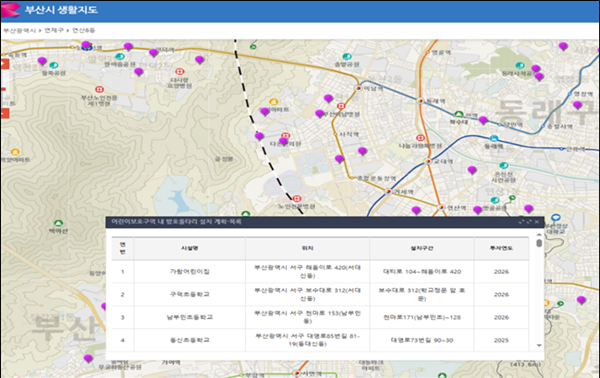Click scroll-down arrow in list panel
Image resolution: width=600 pixels, height=378 pixels.
539,345
